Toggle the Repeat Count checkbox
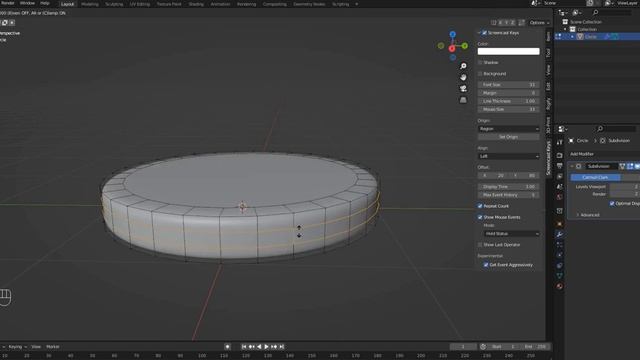The width and height of the screenshot is (640, 360). (480, 206)
